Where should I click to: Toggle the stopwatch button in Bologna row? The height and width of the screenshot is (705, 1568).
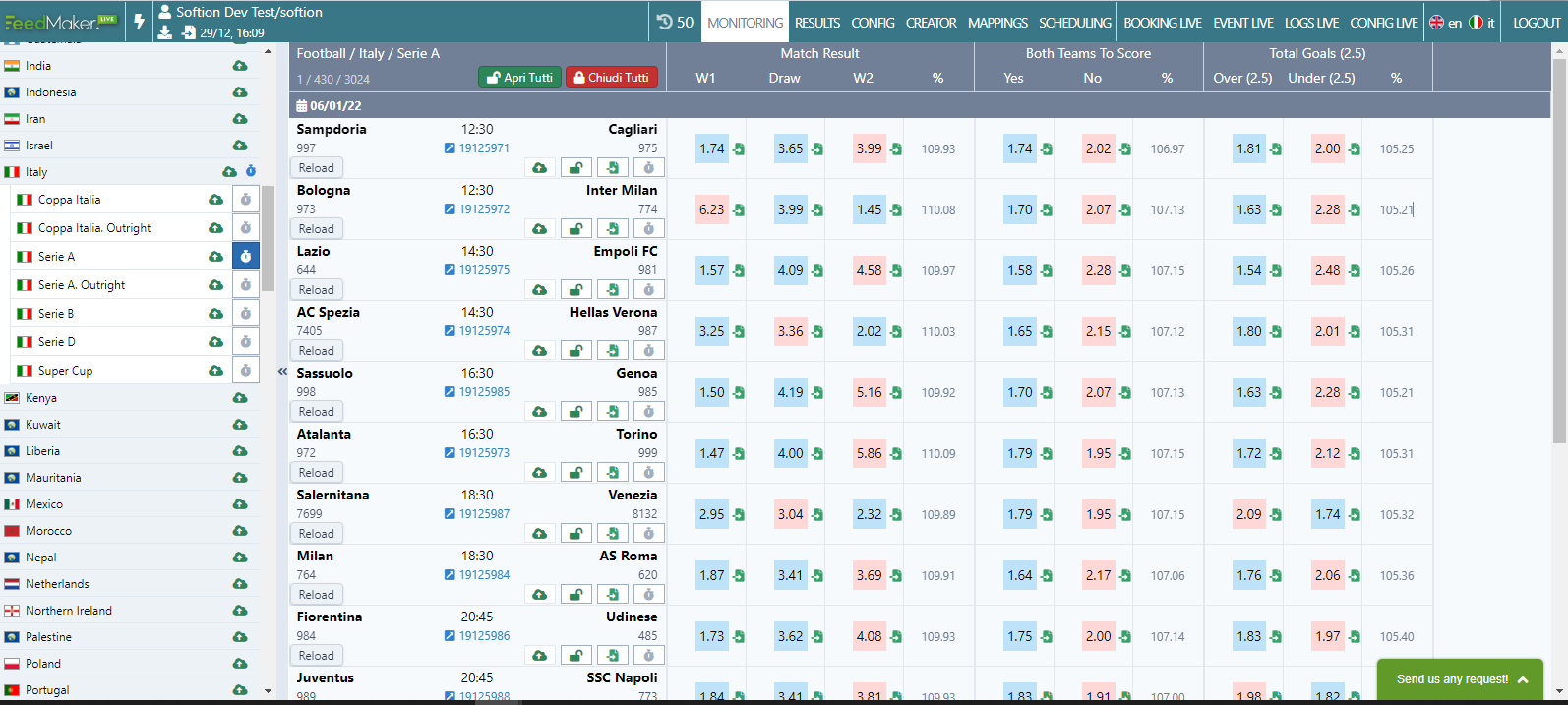tap(648, 229)
